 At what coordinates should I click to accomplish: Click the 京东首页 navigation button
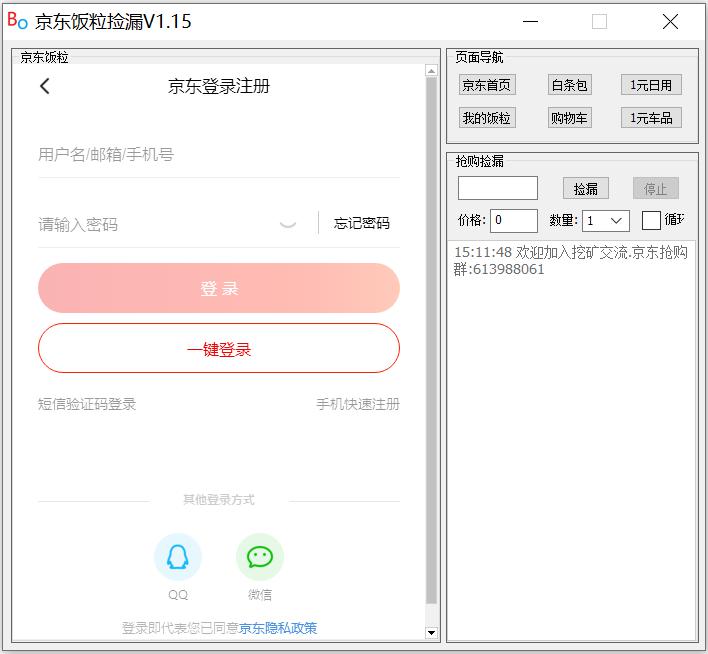click(x=487, y=85)
